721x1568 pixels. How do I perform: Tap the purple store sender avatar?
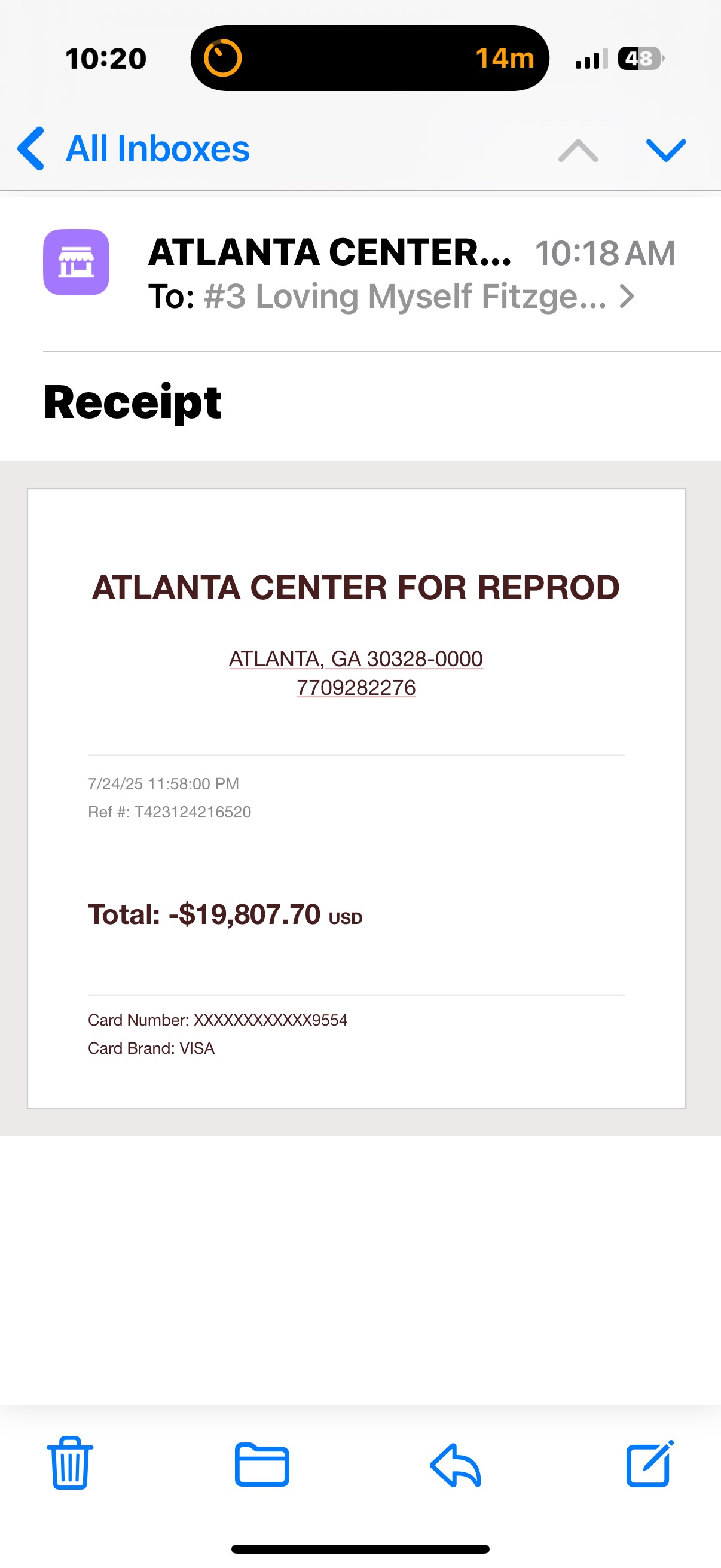click(x=76, y=263)
